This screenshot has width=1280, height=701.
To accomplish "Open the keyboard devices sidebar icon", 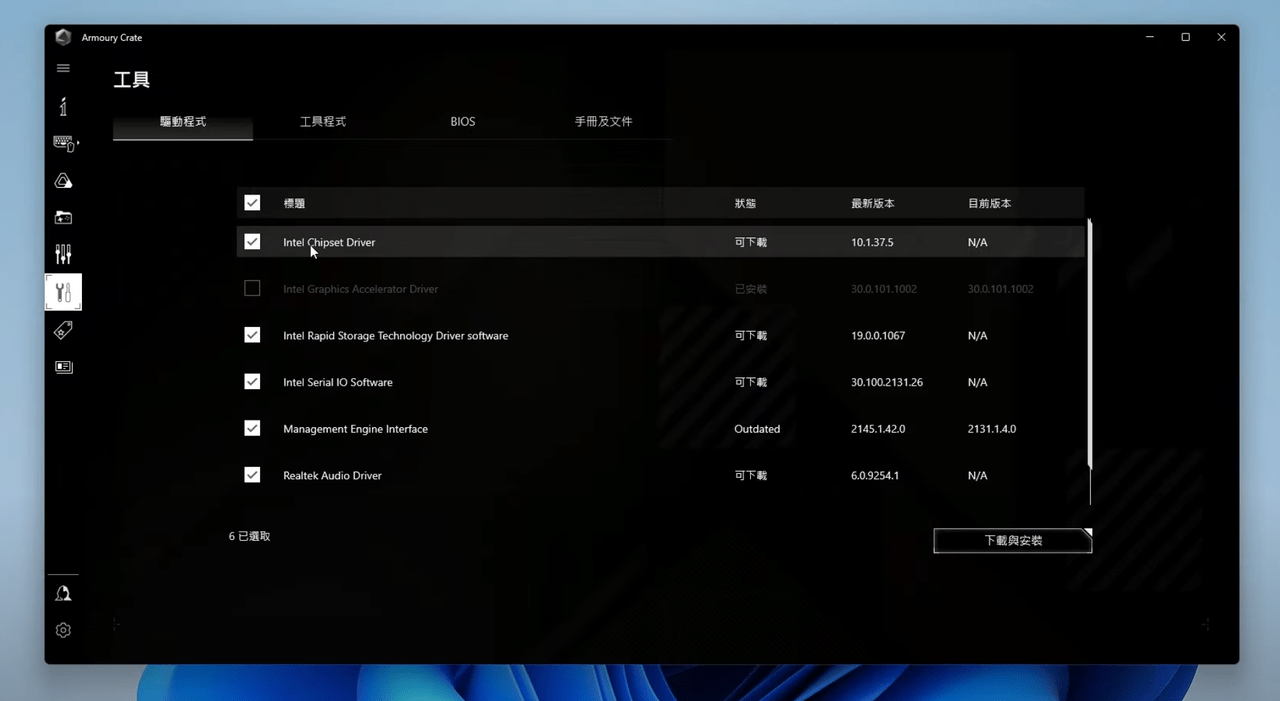I will click(x=64, y=144).
